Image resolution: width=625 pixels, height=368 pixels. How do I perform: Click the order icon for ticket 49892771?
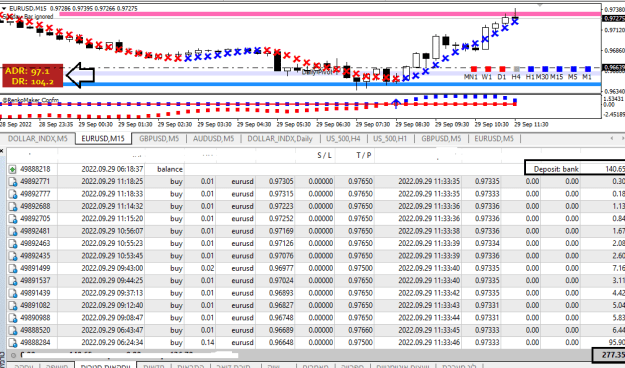[12, 182]
